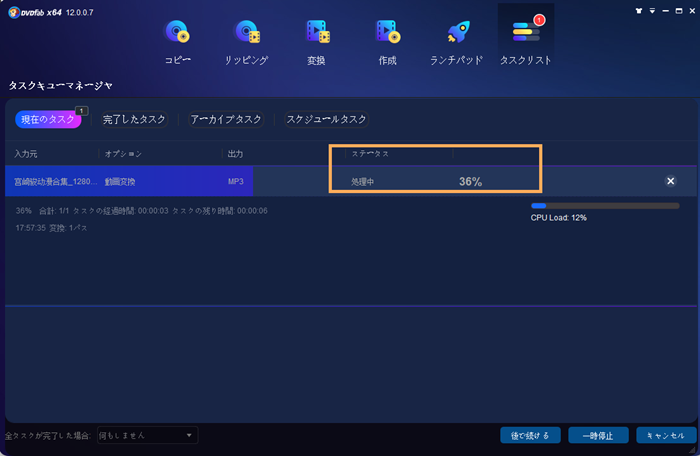Viewport: 700px width, 456px height.
Task: Switch to the 完了したタスク tab
Action: [134, 119]
